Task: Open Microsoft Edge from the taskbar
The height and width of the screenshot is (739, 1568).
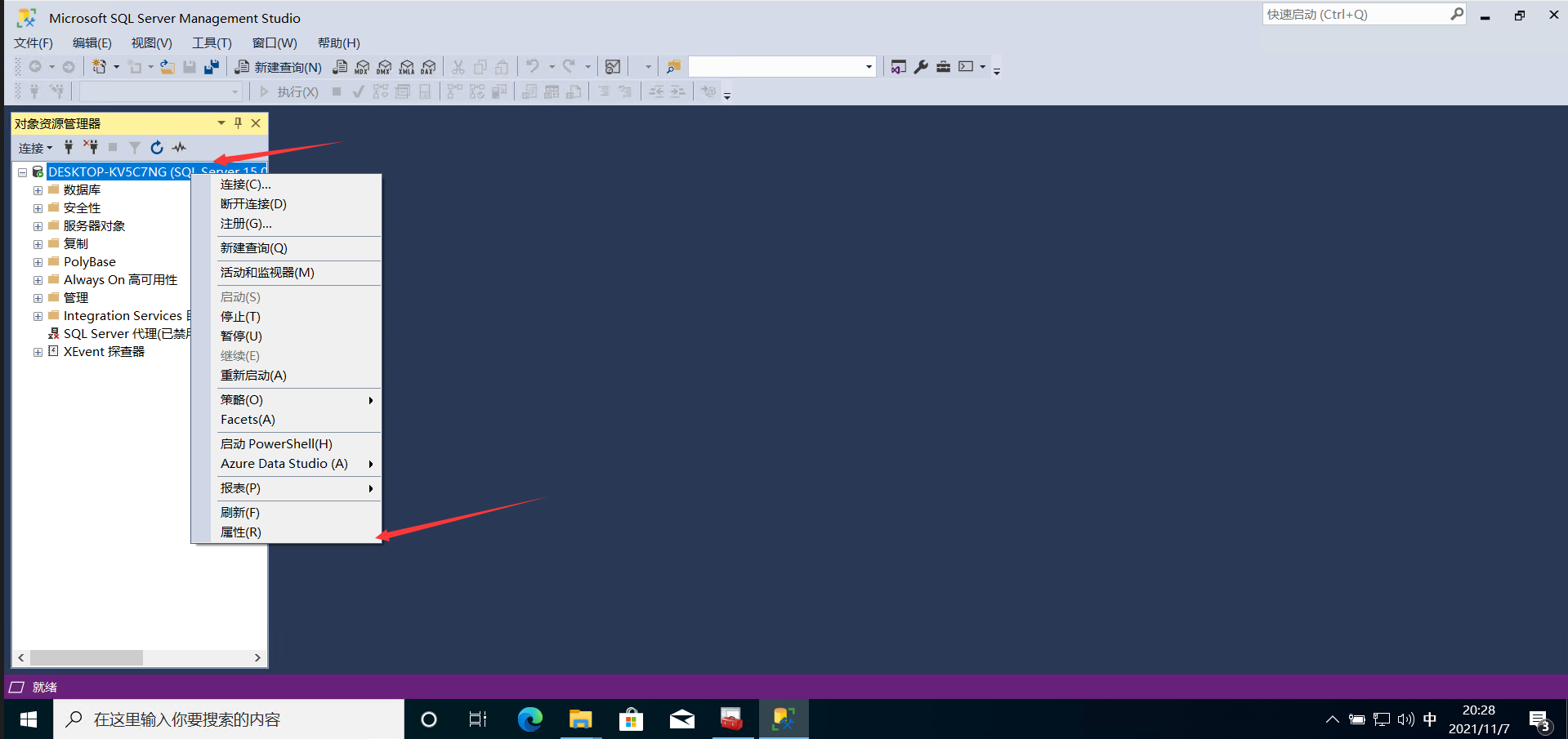Action: tap(529, 719)
